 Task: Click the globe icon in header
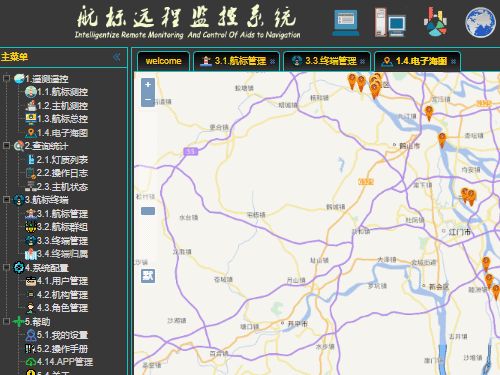point(480,22)
